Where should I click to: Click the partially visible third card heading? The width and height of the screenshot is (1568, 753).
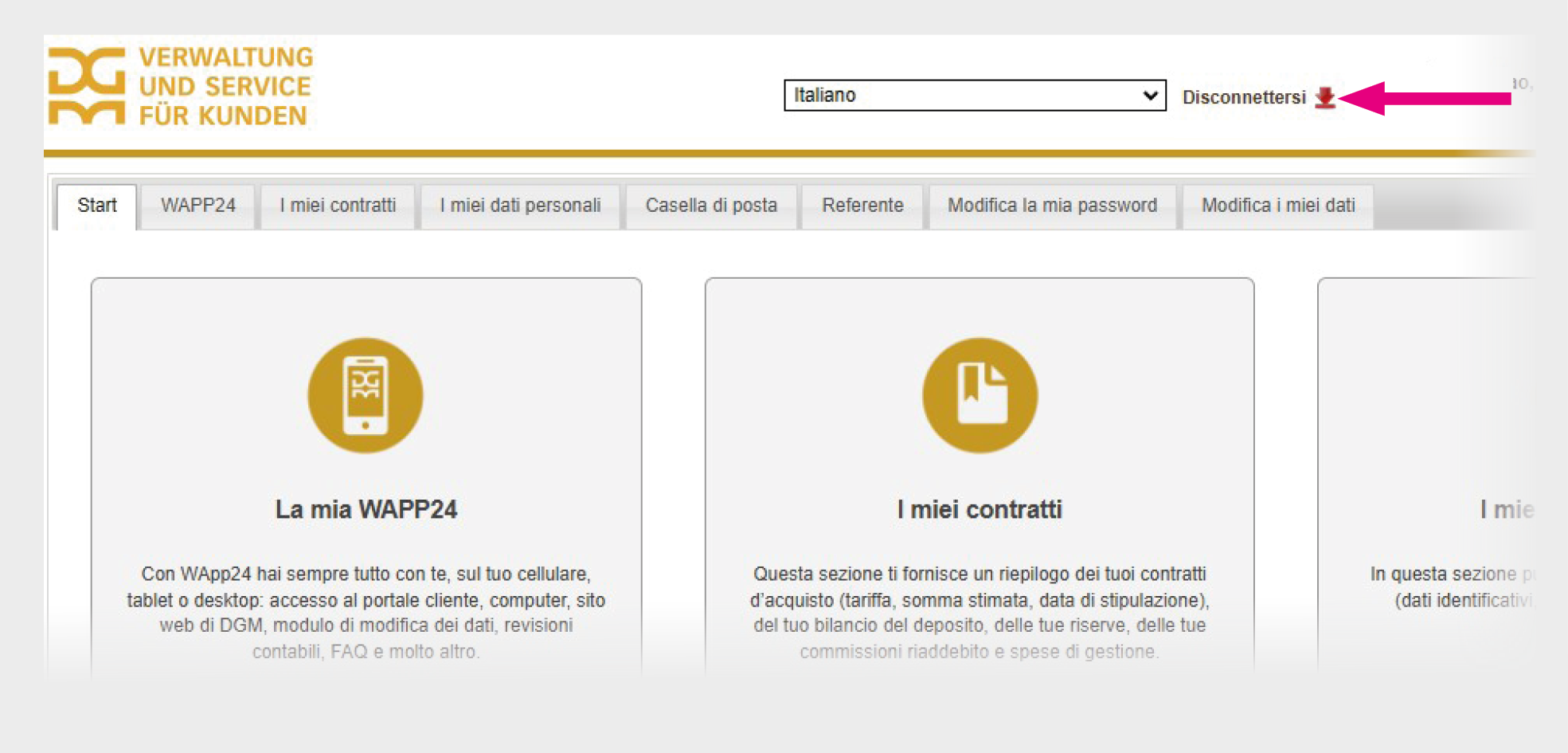click(x=1506, y=509)
